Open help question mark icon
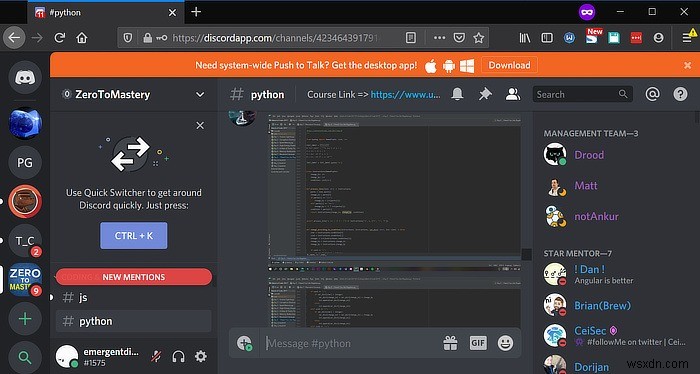The image size is (700, 374). [680, 94]
